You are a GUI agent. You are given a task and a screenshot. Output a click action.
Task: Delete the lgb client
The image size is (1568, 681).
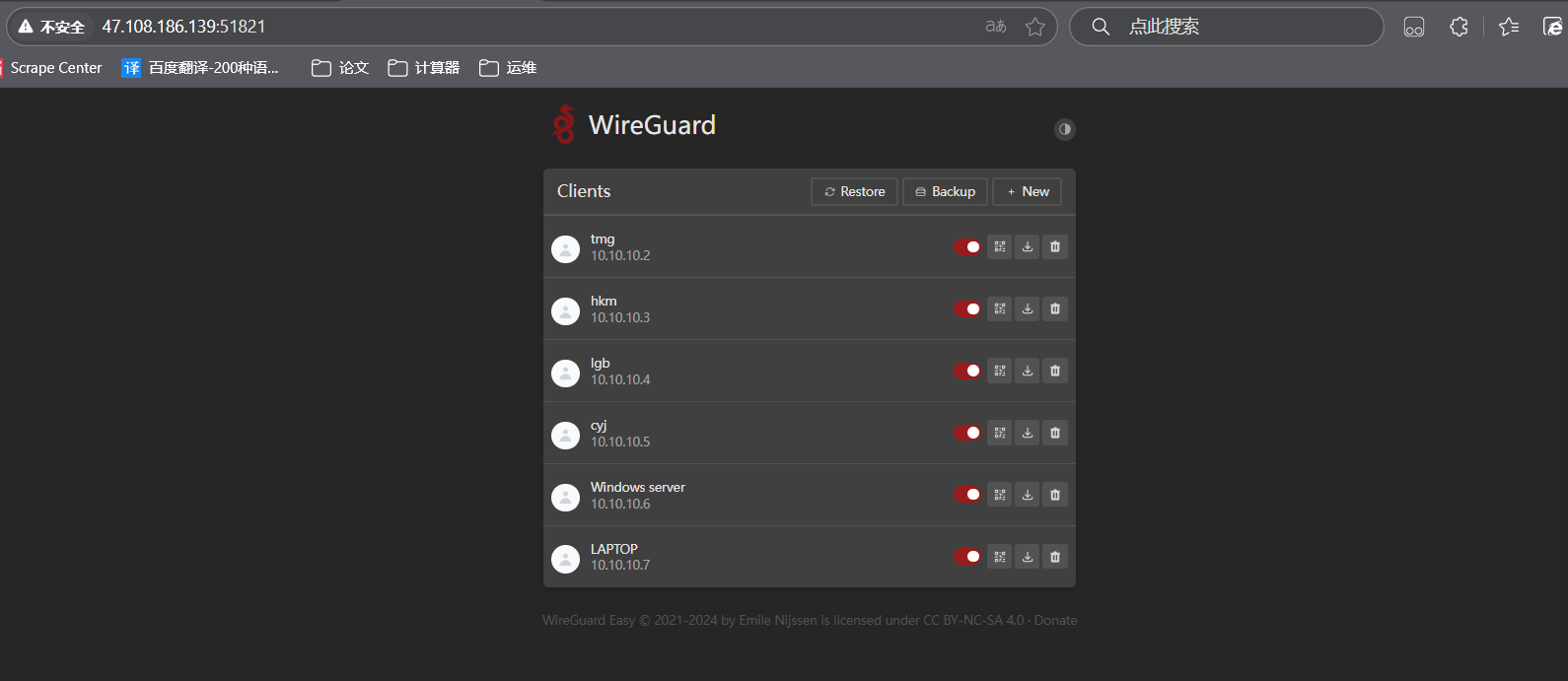pos(1055,372)
